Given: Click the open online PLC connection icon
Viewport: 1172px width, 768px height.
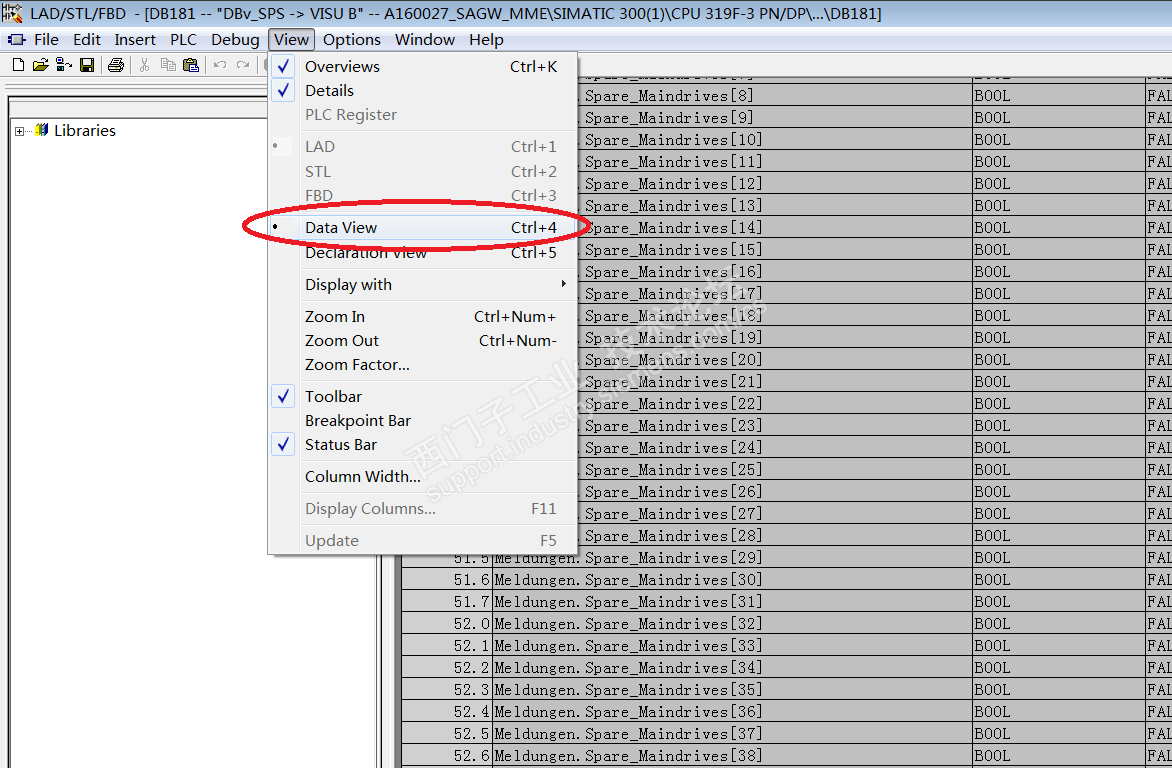Looking at the screenshot, I should 64,65.
